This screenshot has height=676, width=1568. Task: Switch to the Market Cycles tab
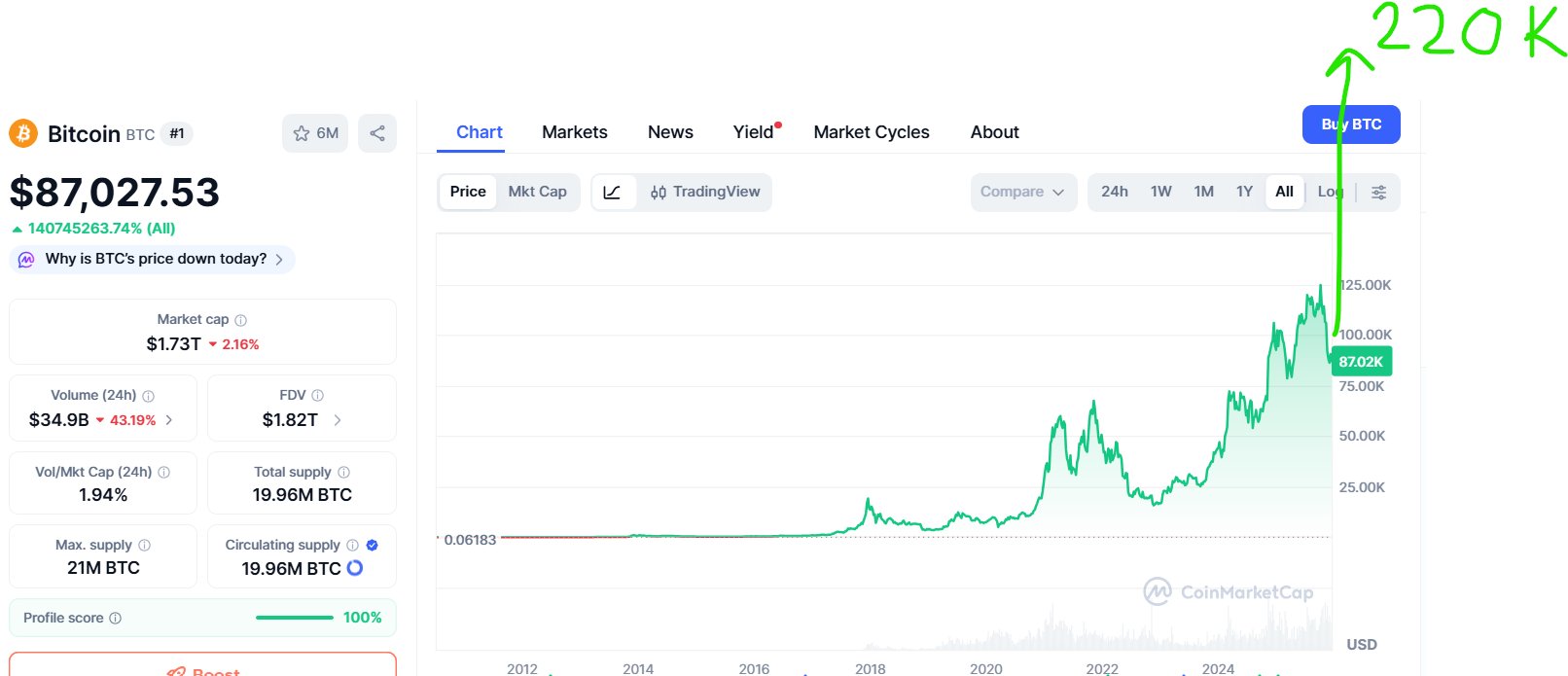(871, 132)
